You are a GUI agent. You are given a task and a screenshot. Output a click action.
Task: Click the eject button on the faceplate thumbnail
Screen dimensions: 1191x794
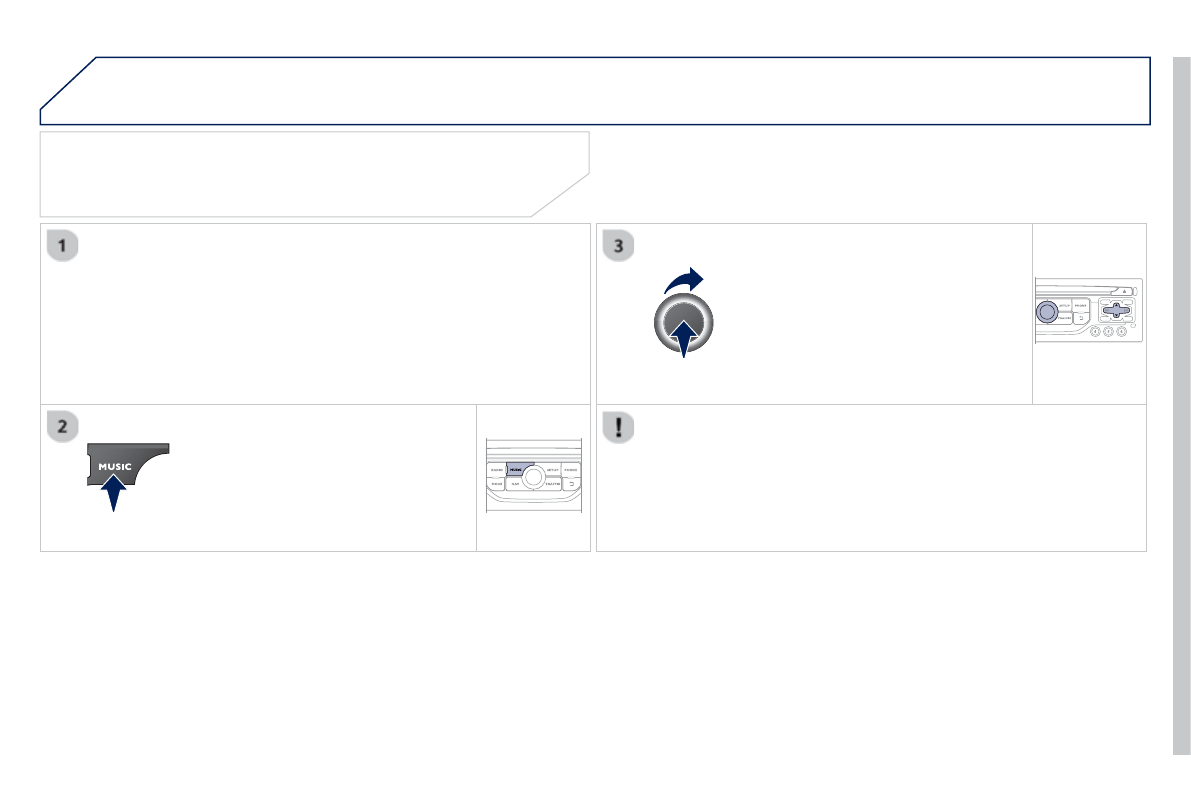[x=1123, y=291]
